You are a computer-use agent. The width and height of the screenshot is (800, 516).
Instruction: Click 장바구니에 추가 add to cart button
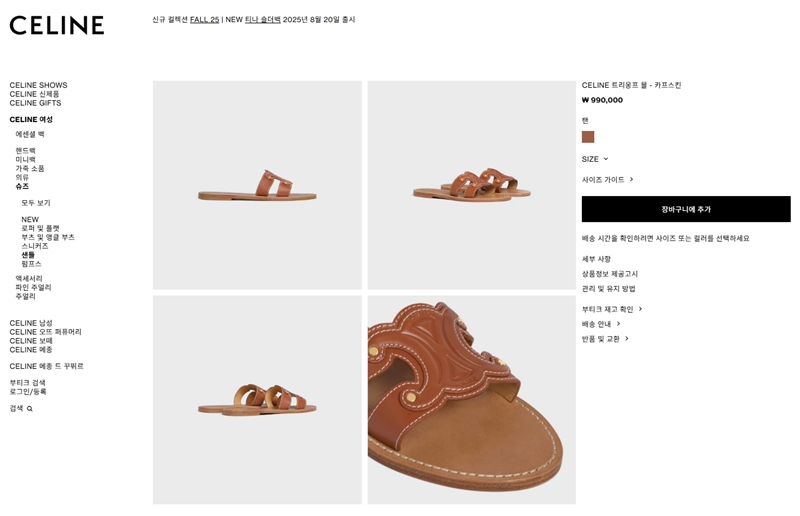click(x=686, y=209)
